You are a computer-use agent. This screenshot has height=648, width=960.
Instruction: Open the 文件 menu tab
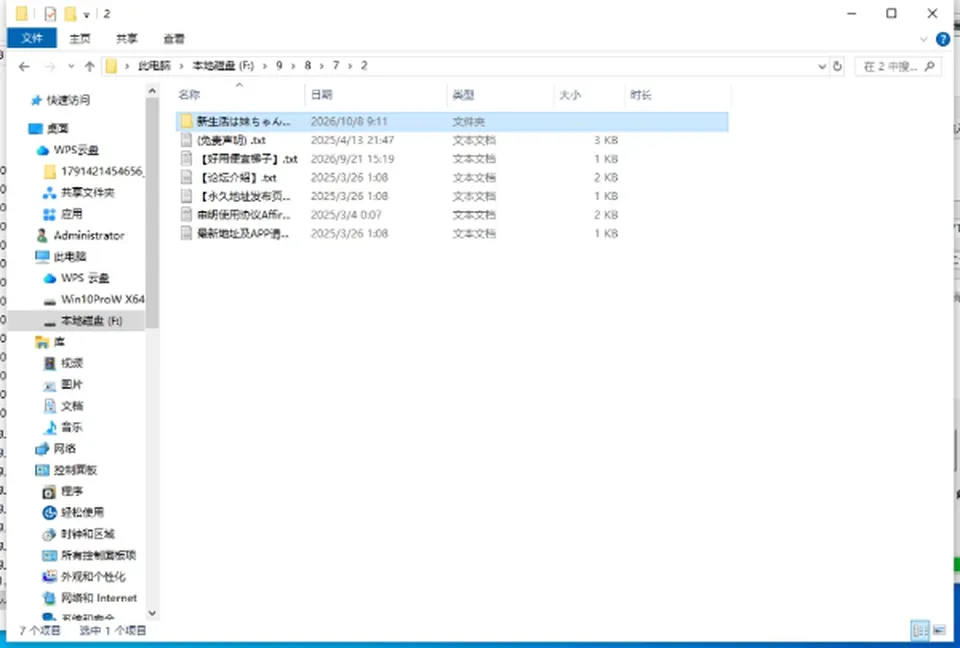tap(32, 38)
